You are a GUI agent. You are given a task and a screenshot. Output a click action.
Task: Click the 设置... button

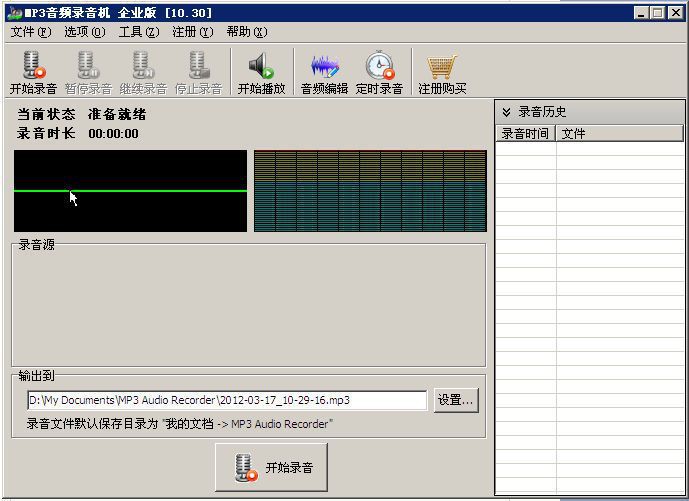point(456,400)
